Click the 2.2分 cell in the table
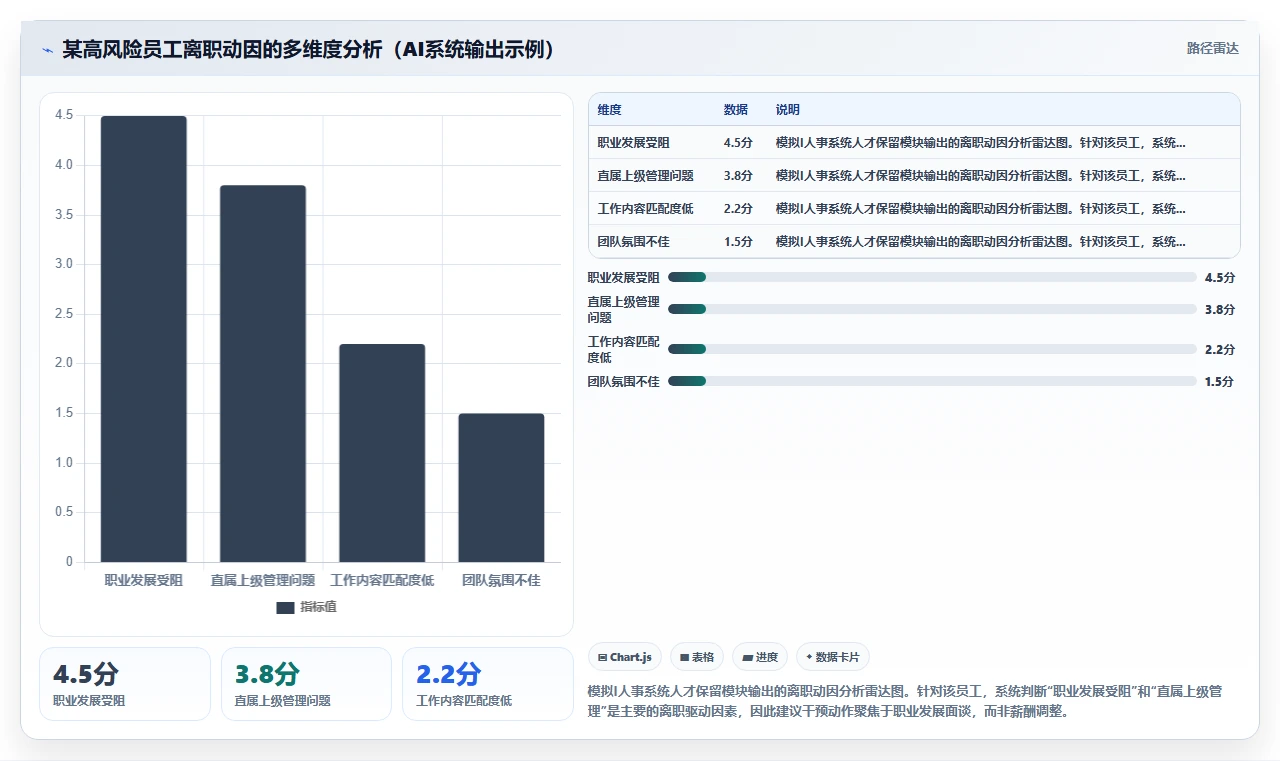This screenshot has width=1280, height=761. (x=738, y=209)
